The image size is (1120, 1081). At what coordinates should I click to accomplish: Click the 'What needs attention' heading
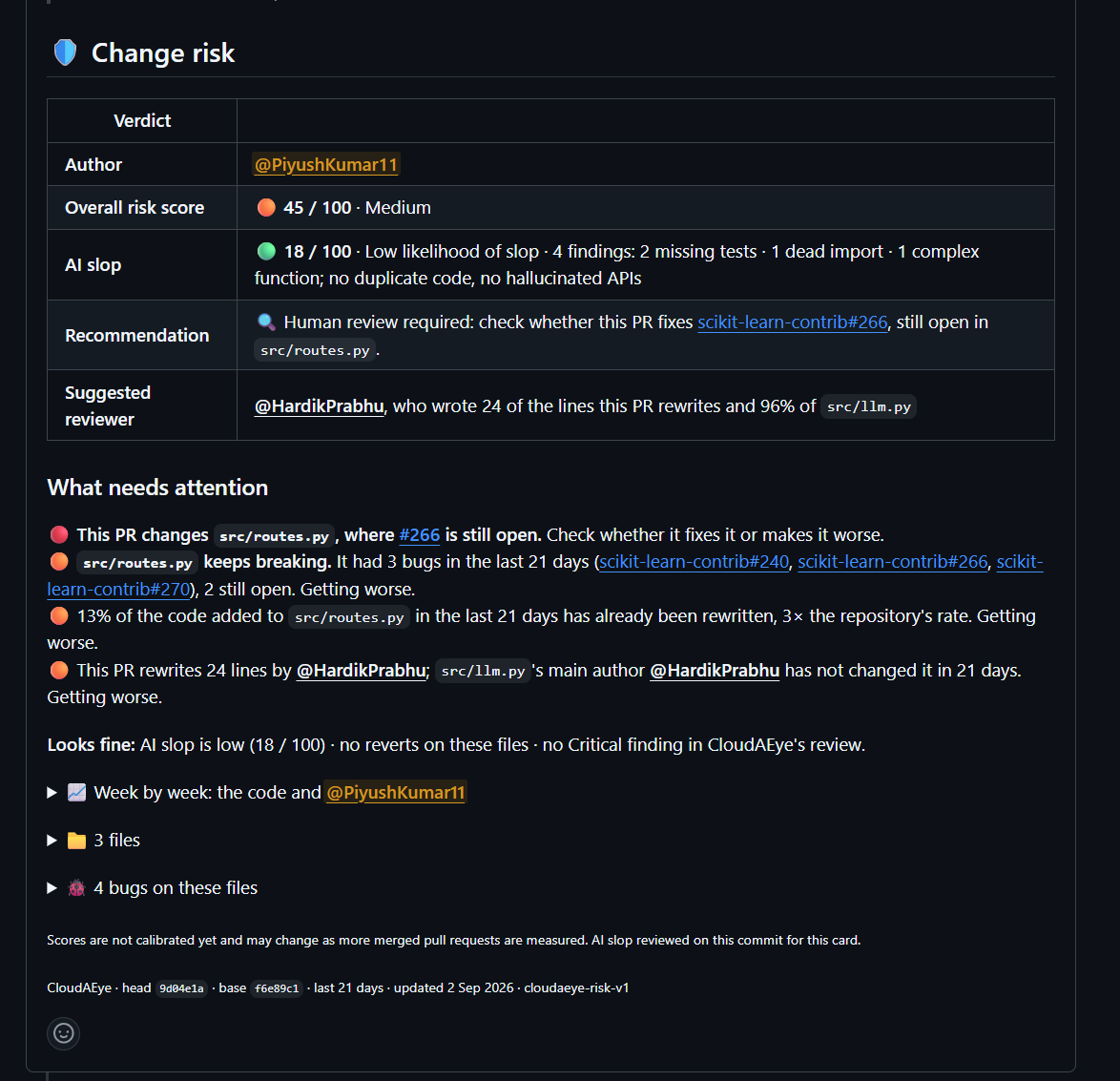[x=157, y=488]
